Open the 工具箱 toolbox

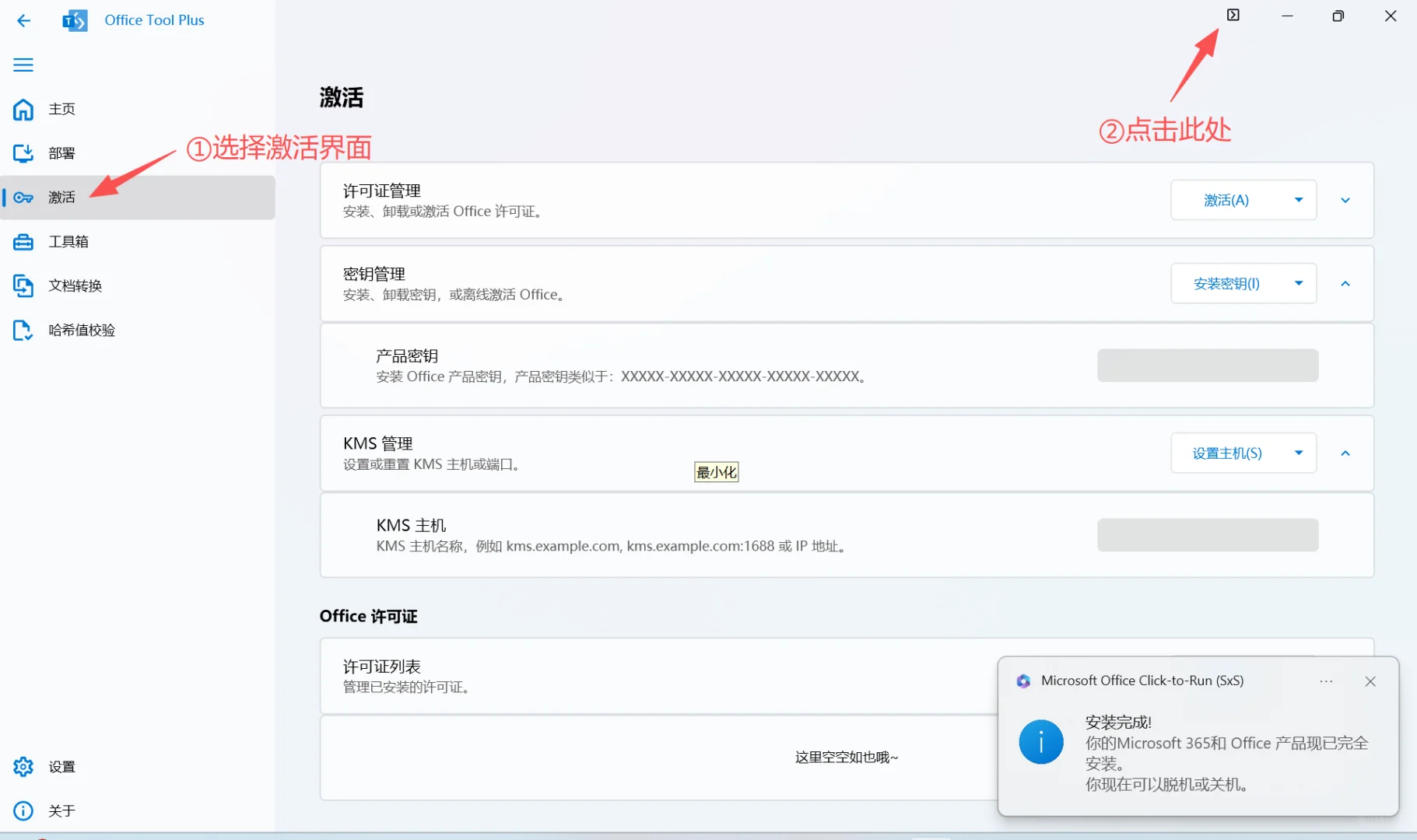click(x=66, y=242)
